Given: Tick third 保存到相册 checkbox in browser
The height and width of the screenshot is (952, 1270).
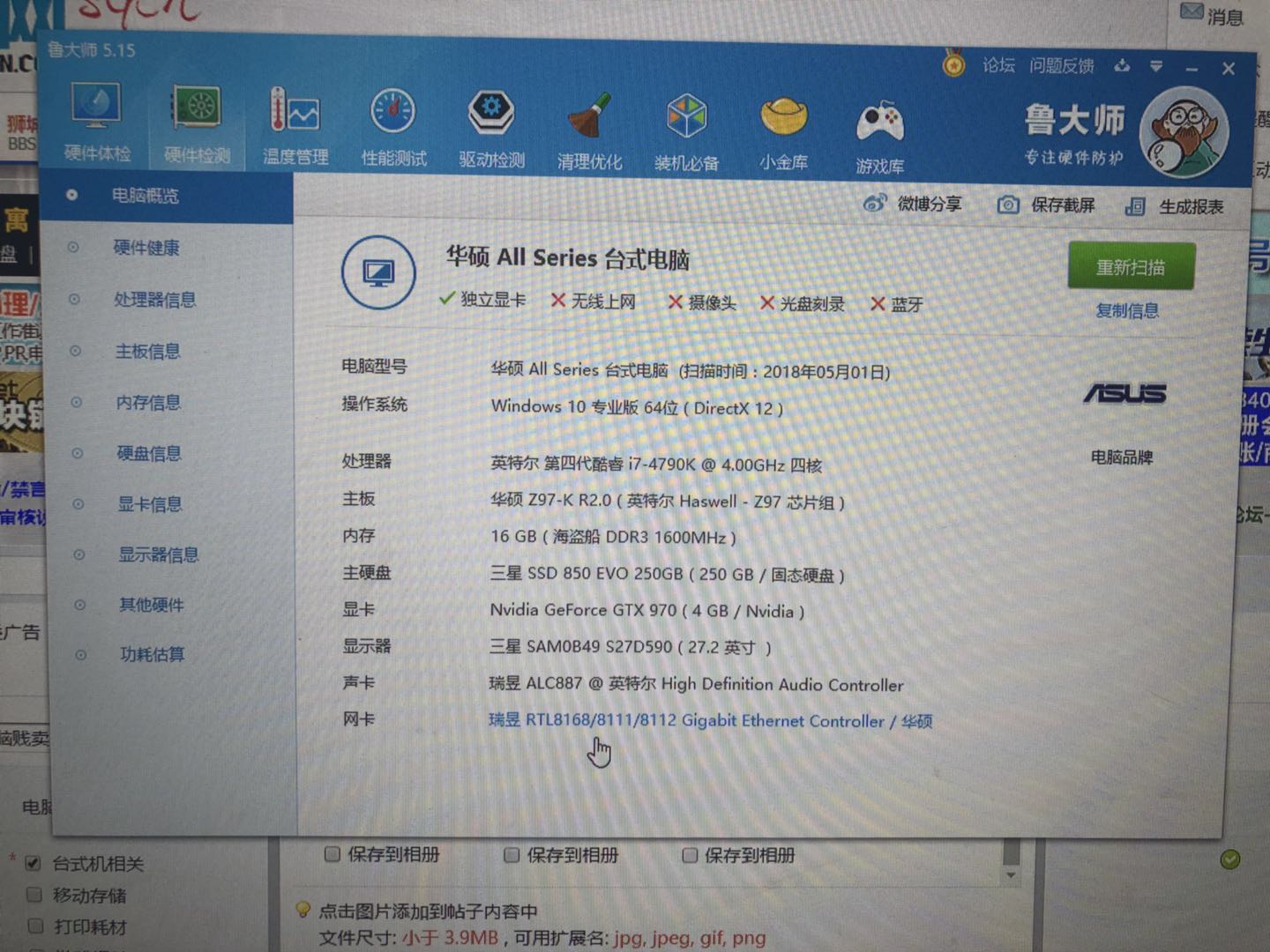Looking at the screenshot, I should coord(690,855).
